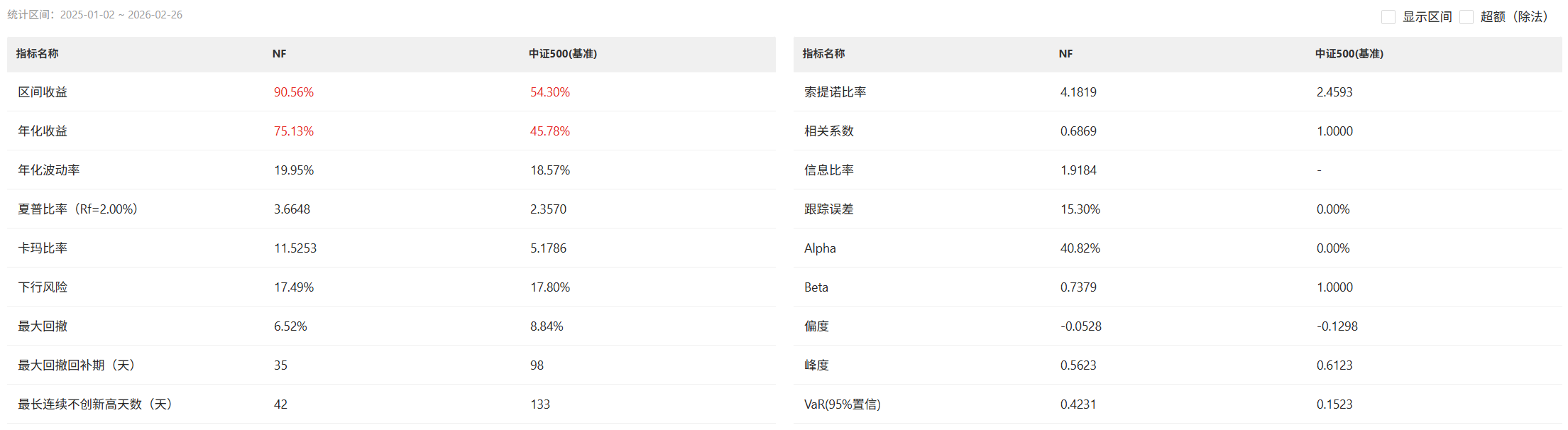Click the right table 中证500(基准) header
Screen dimensions: 1568x430
pos(1349,54)
